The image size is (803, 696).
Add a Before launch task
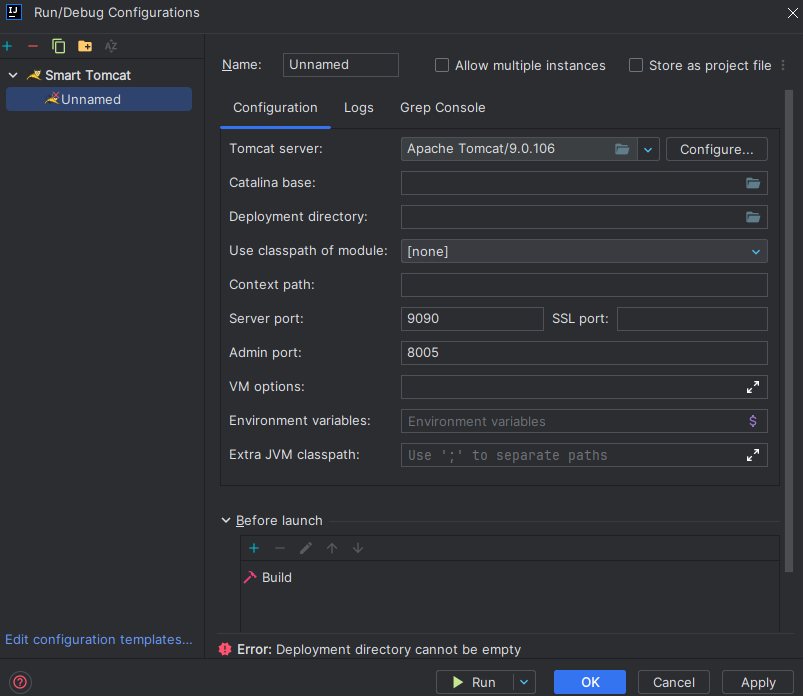pyautogui.click(x=254, y=548)
